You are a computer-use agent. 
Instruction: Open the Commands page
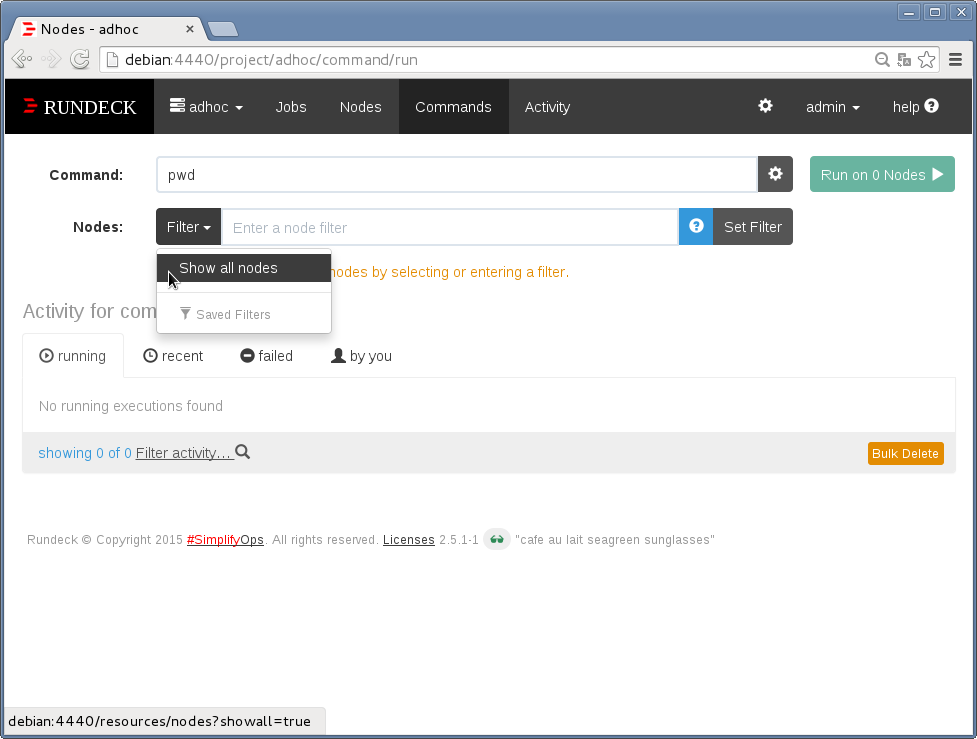tap(453, 107)
